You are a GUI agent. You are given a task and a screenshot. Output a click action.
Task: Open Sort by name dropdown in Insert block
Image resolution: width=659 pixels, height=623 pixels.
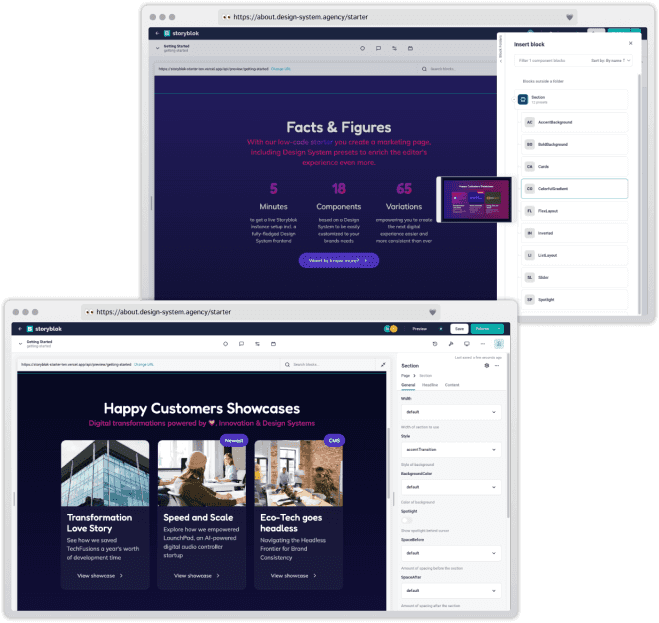611,61
